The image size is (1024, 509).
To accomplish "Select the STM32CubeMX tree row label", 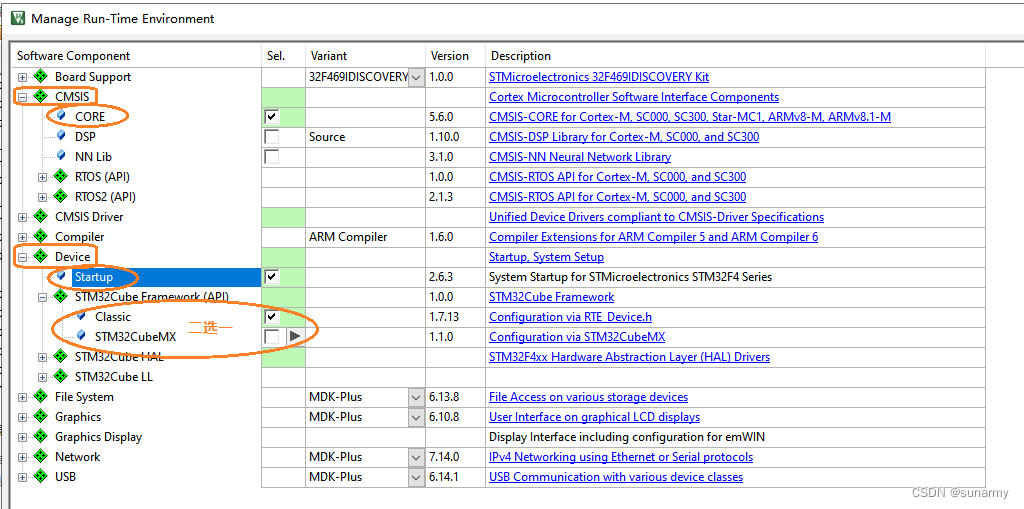I will coord(136,337).
